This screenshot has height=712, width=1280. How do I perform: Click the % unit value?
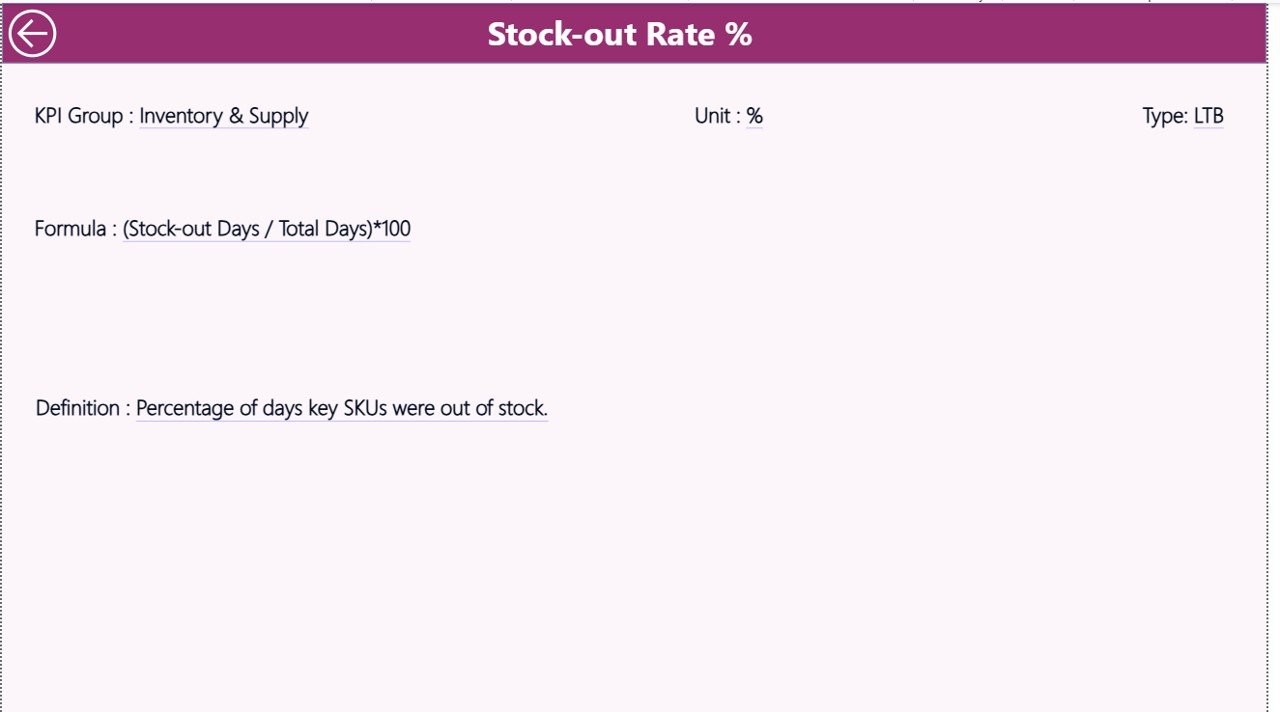tap(754, 116)
